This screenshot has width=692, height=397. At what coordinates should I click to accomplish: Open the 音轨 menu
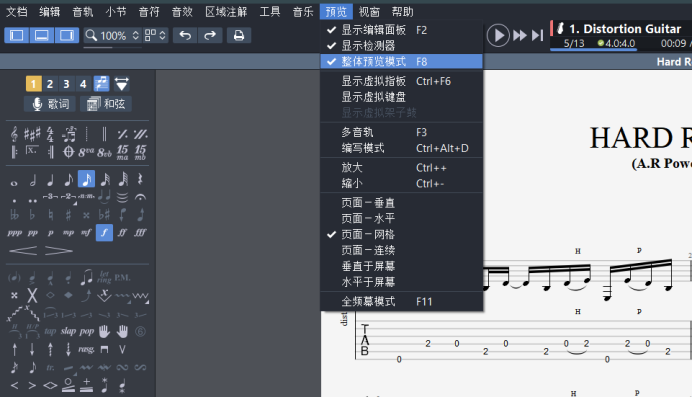pyautogui.click(x=83, y=11)
